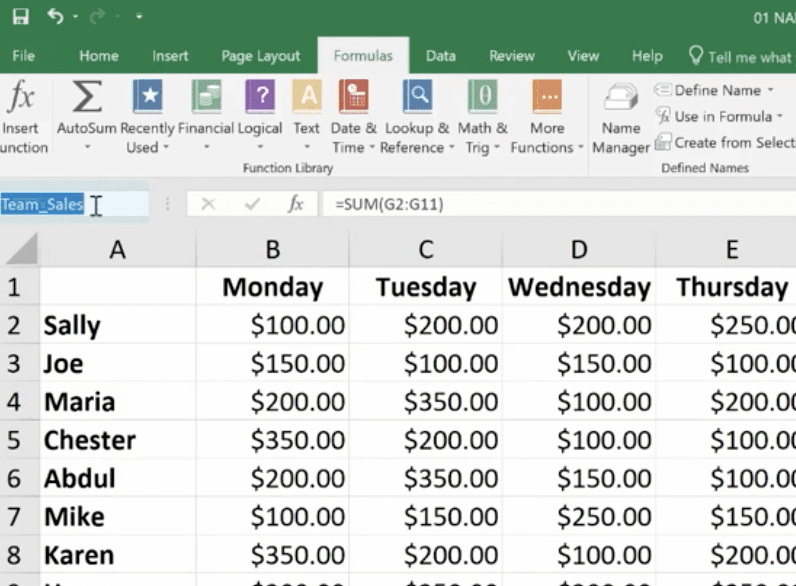Click the formula bar fx button
This screenshot has width=796, height=586.
[296, 204]
